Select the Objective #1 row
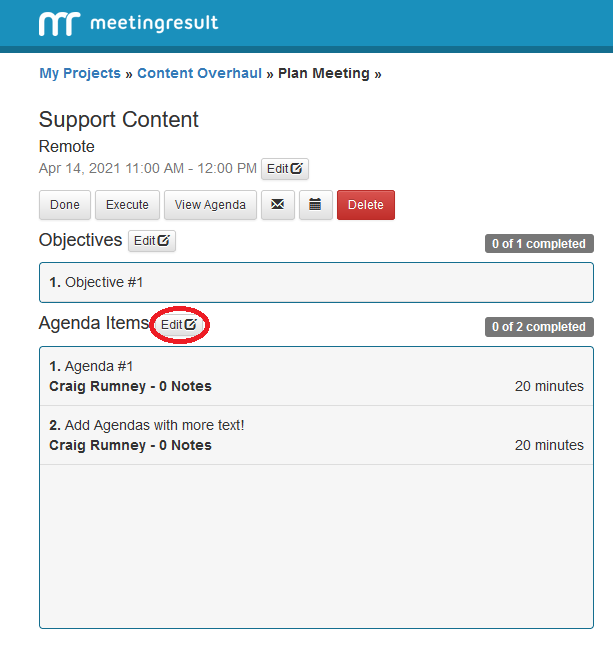Screen dimensions: 613x646 click(x=315, y=283)
